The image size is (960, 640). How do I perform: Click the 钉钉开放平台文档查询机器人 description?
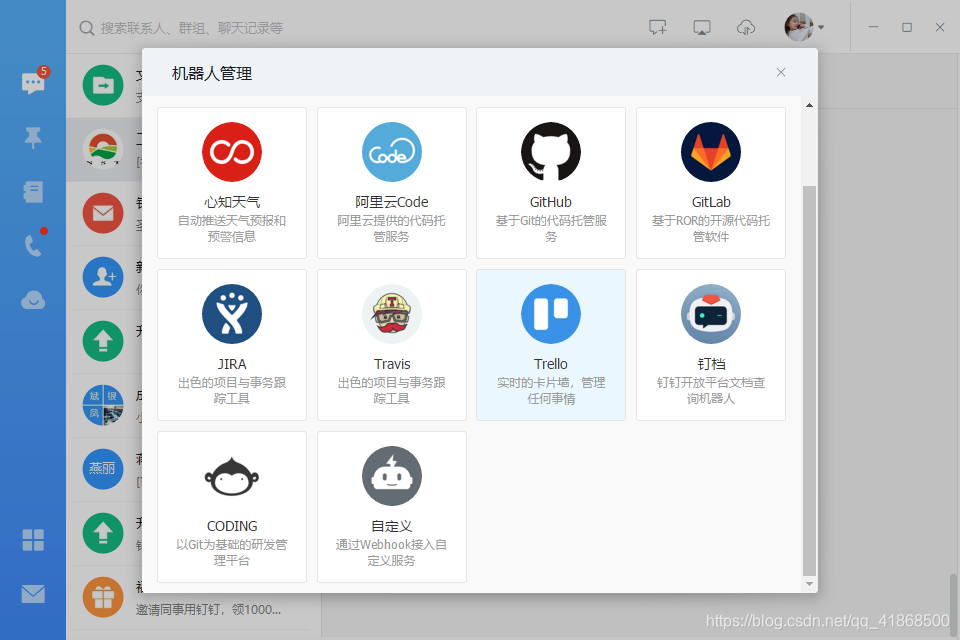[711, 391]
